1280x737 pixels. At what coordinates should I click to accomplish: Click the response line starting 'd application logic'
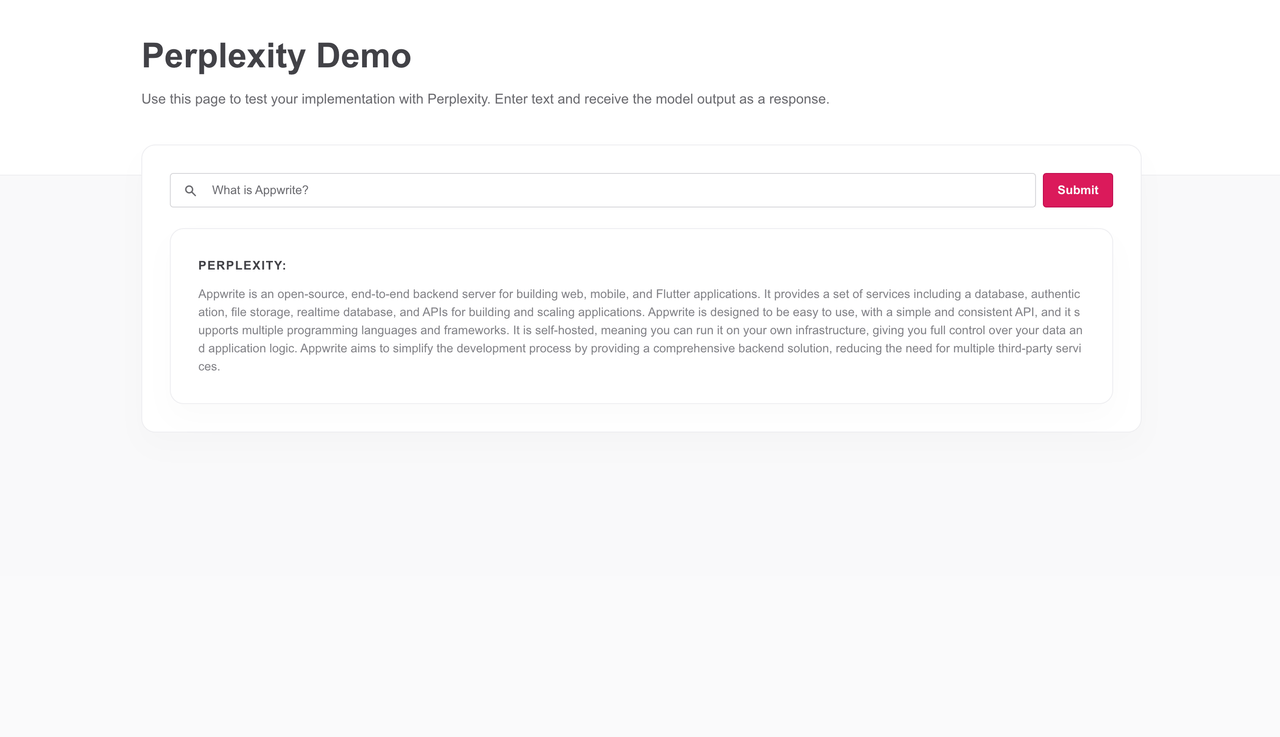click(639, 348)
